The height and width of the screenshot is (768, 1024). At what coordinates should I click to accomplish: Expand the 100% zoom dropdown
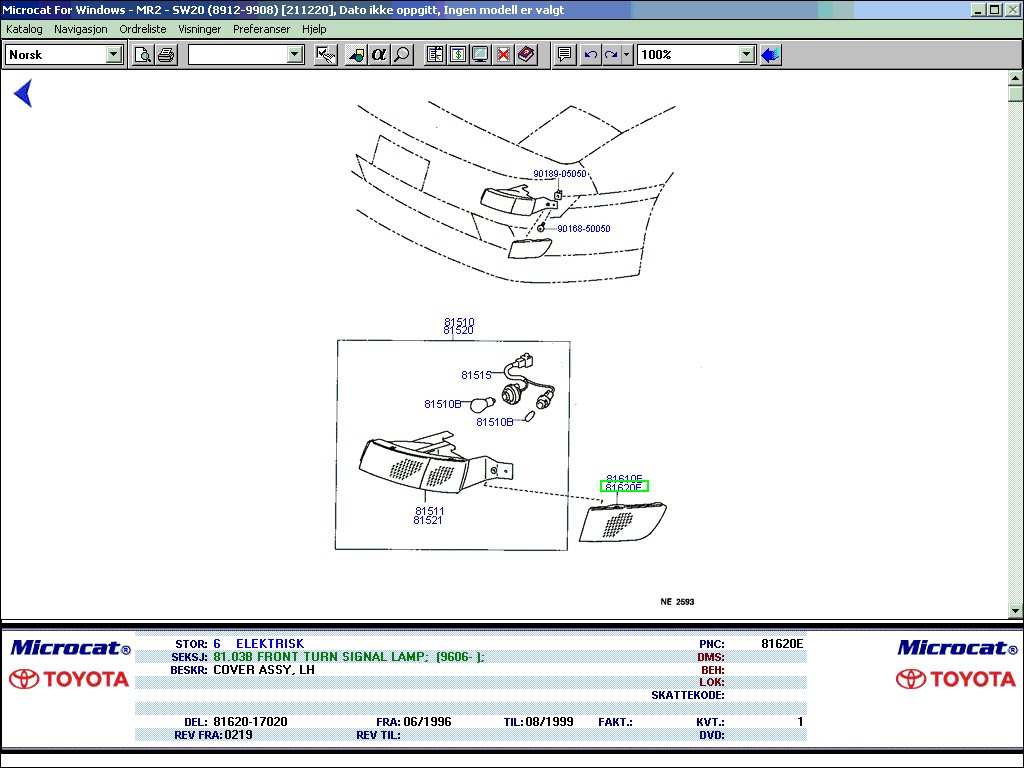pyautogui.click(x=746, y=55)
